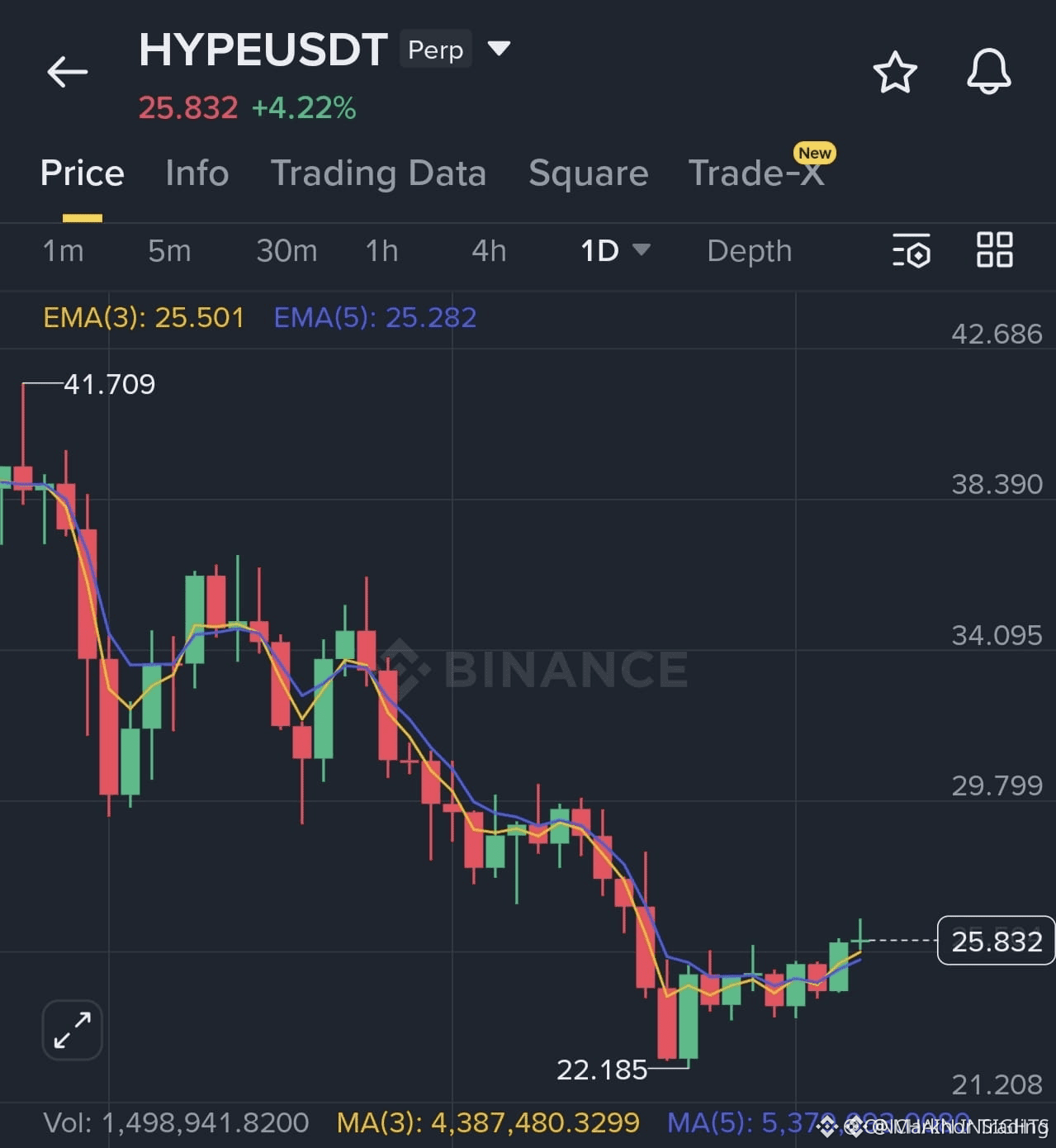Tap the +4.22% change value
Screen dimensions: 1056x1148
(303, 107)
